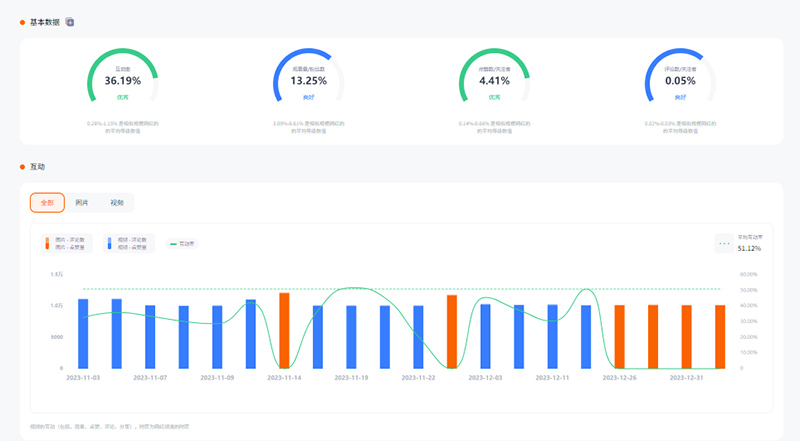The image size is (800, 441).
Task: Click the orange bullet beside 基本数据
Action: click(22, 21)
